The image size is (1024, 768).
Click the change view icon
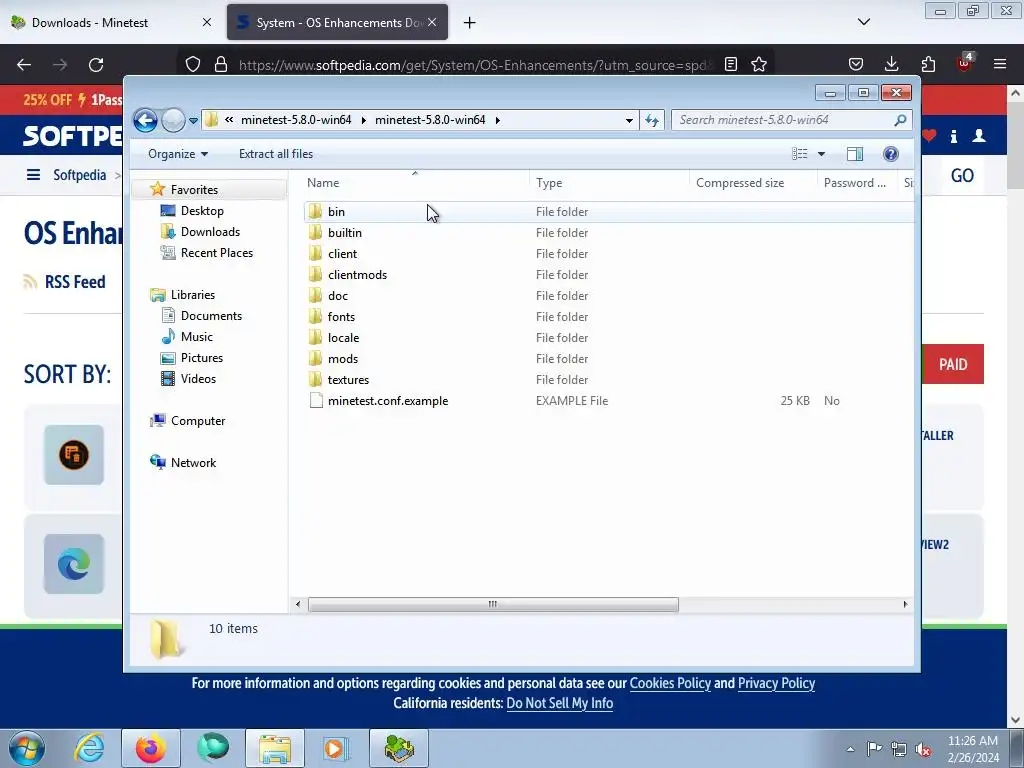pos(800,154)
